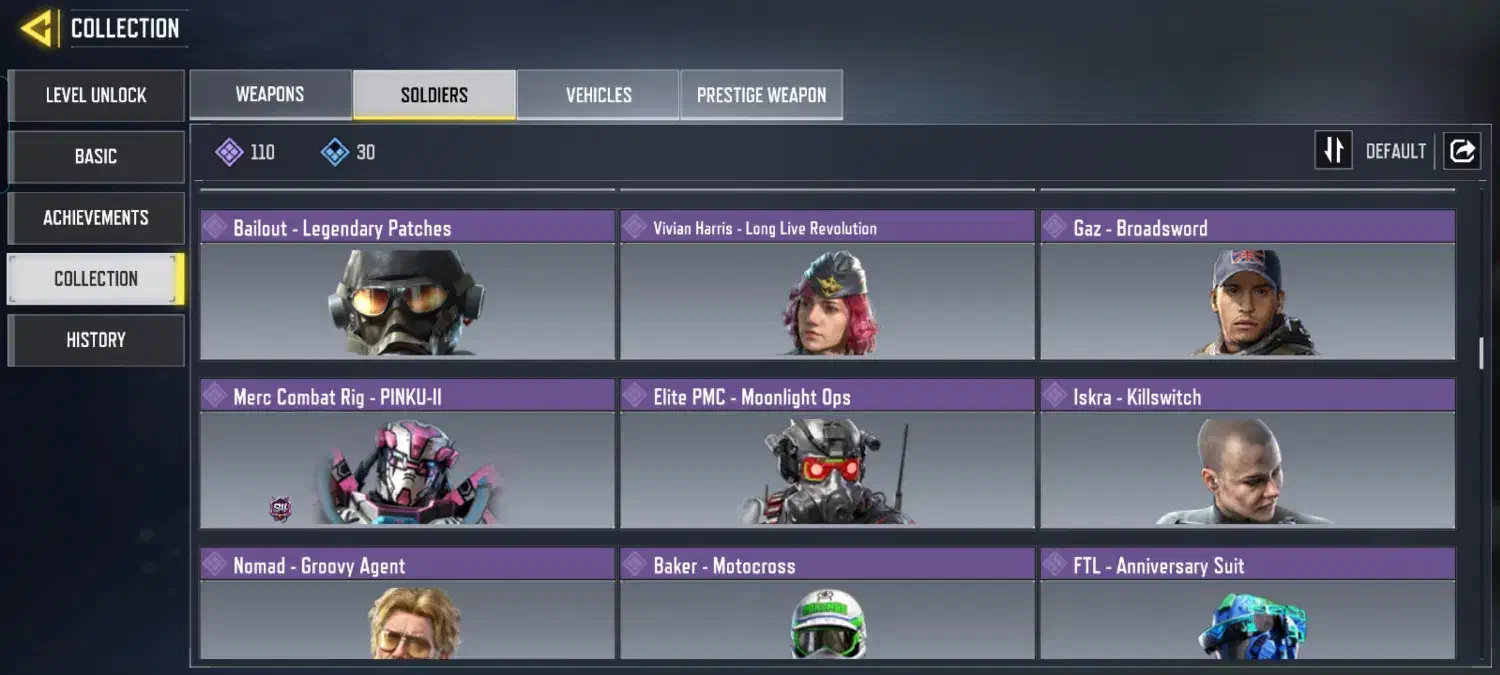The width and height of the screenshot is (1500, 675).
Task: Go to the Achievements section
Action: pos(96,218)
